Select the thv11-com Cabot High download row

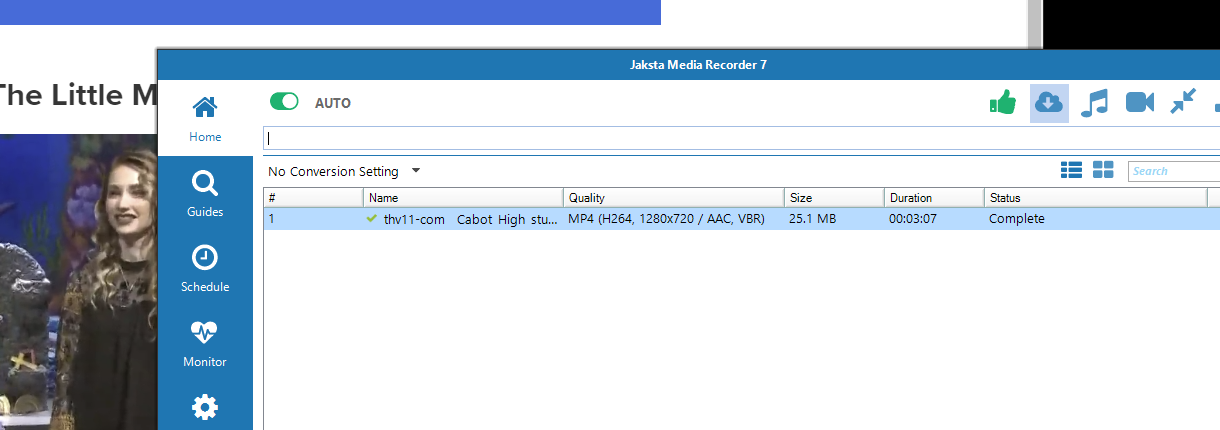click(741, 219)
